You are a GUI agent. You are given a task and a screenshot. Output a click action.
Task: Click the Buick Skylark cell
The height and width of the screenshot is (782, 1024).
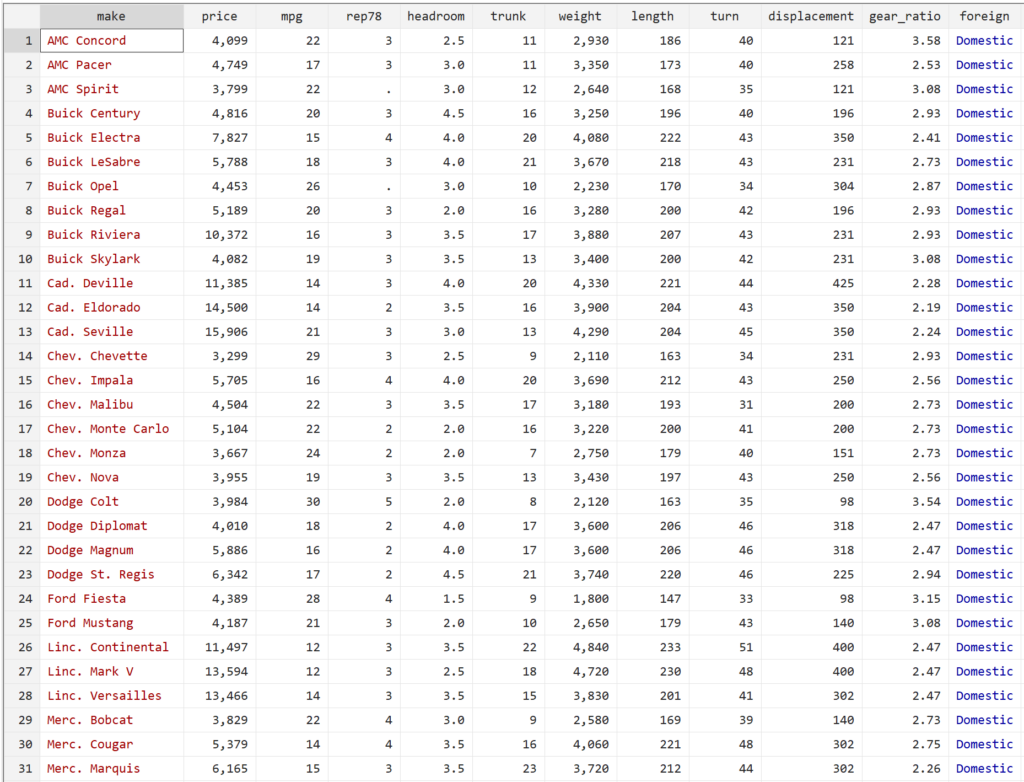(112, 259)
